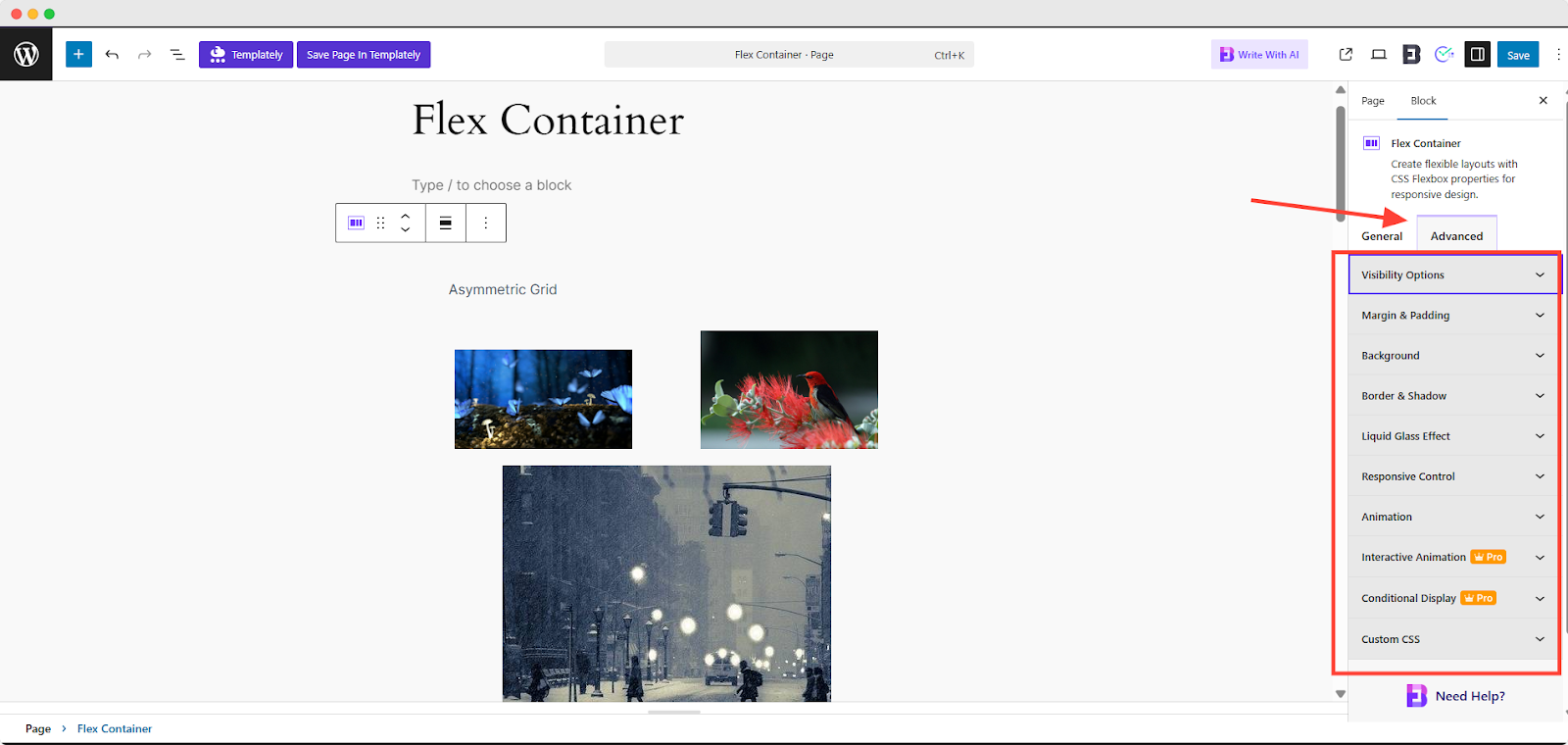Viewport: 1568px width, 745px height.
Task: Click the macOS green fullscreen window button
Action: pos(49,14)
